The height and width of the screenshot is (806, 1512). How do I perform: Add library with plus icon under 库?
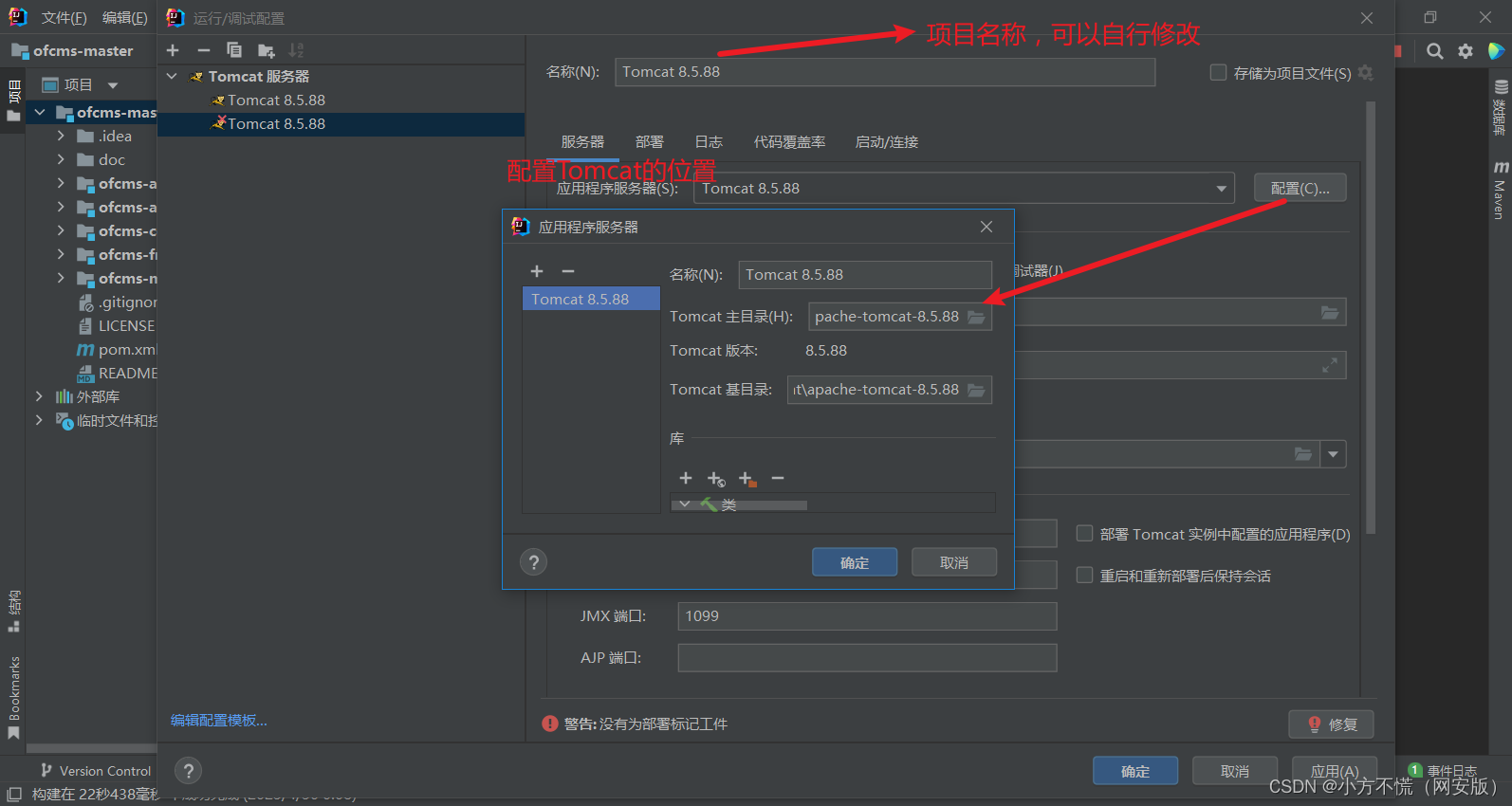(x=686, y=478)
